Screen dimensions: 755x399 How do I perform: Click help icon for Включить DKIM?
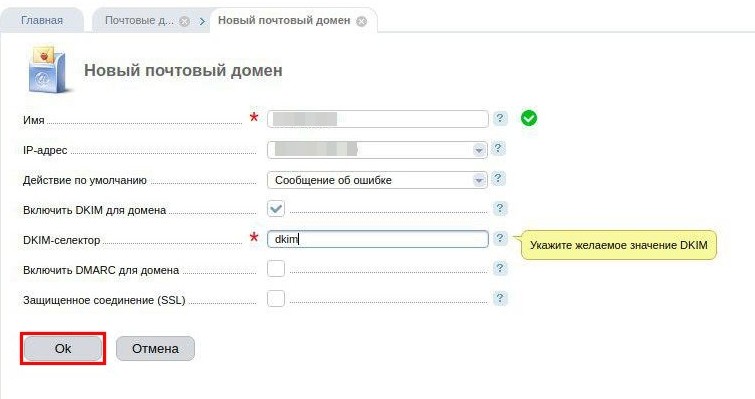[x=500, y=208]
